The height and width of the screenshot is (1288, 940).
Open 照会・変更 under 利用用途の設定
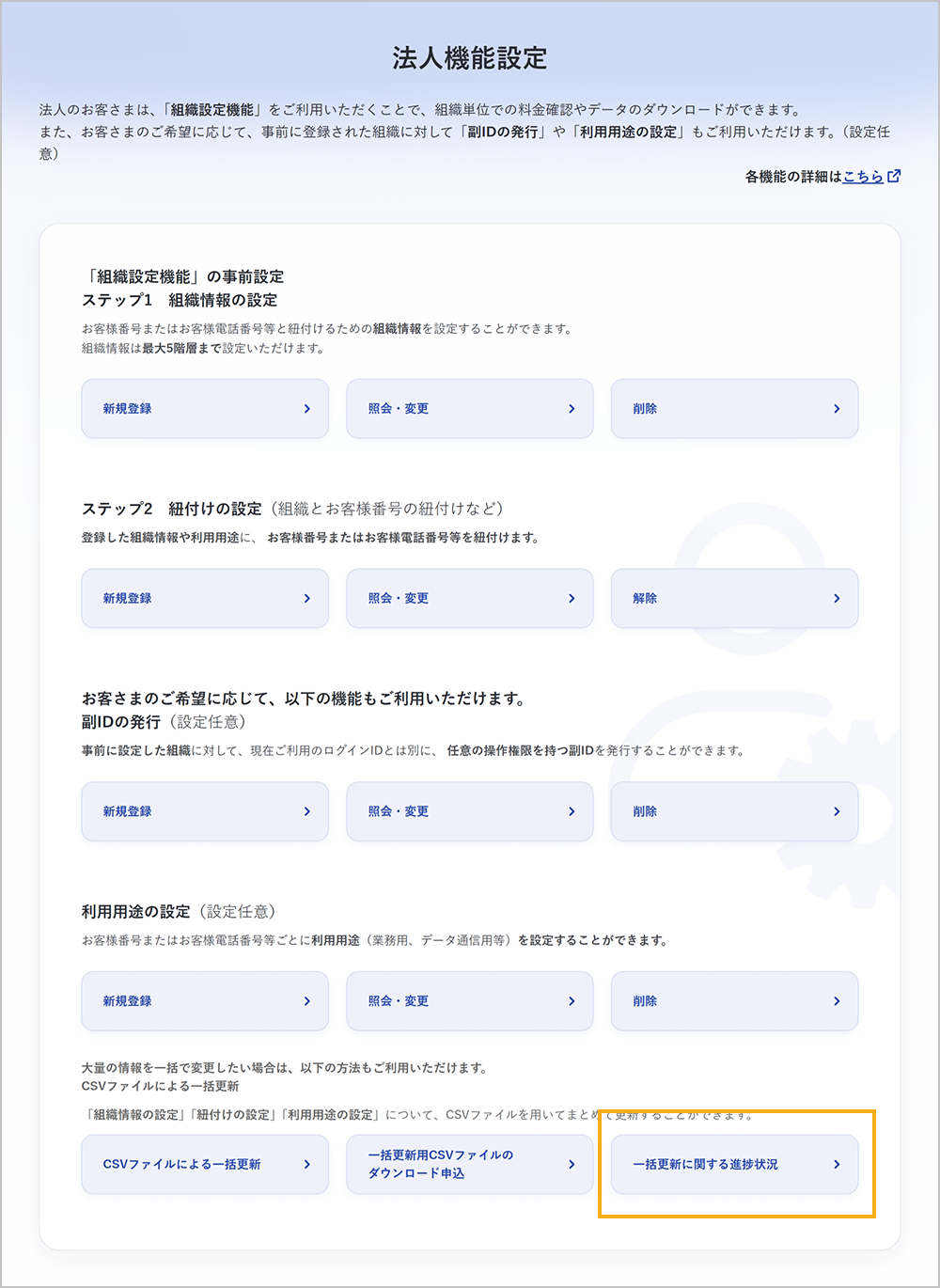point(470,1001)
